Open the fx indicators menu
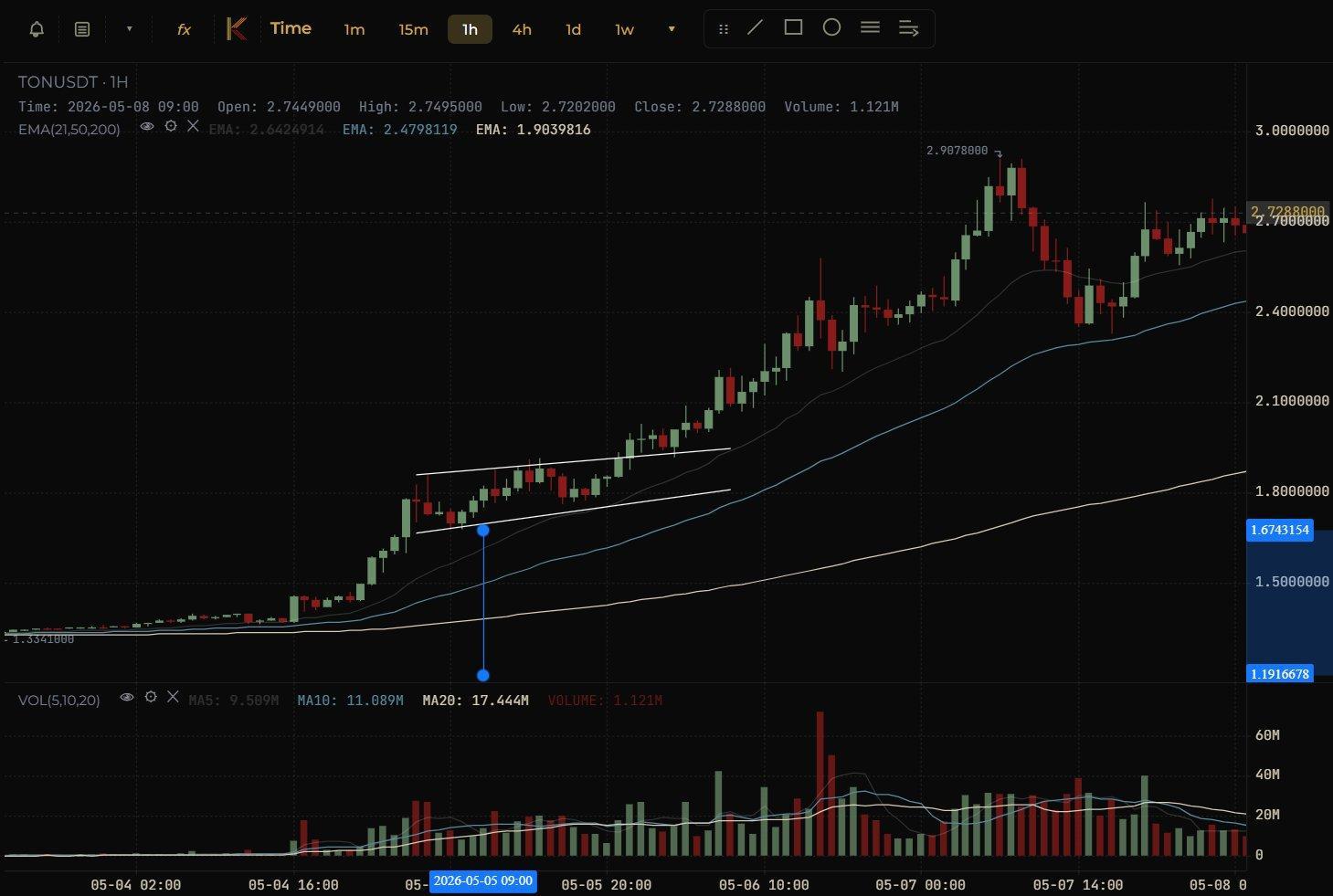The height and width of the screenshot is (896, 1333). (x=184, y=29)
